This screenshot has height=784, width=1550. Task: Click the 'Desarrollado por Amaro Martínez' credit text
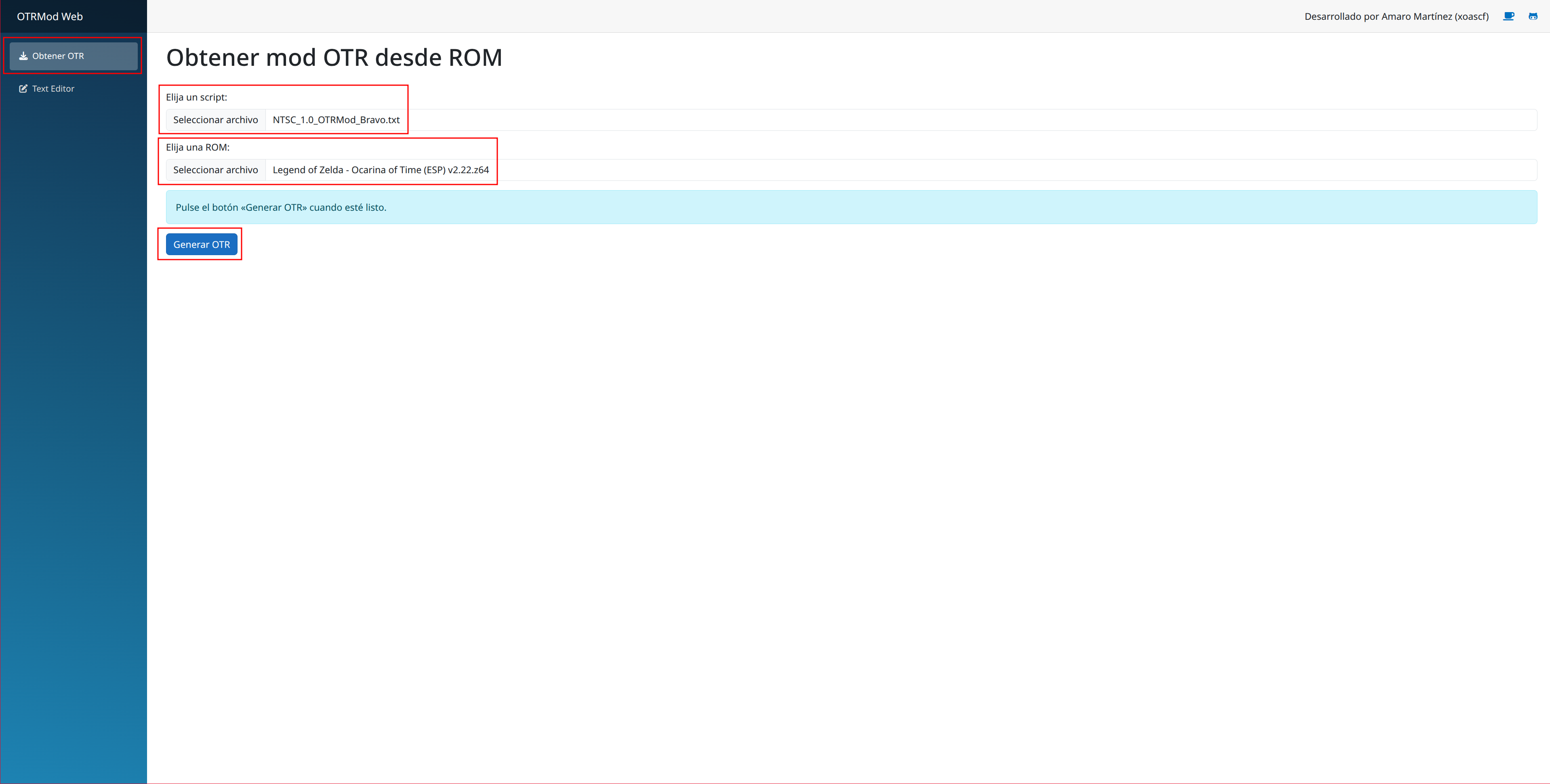pyautogui.click(x=1396, y=16)
